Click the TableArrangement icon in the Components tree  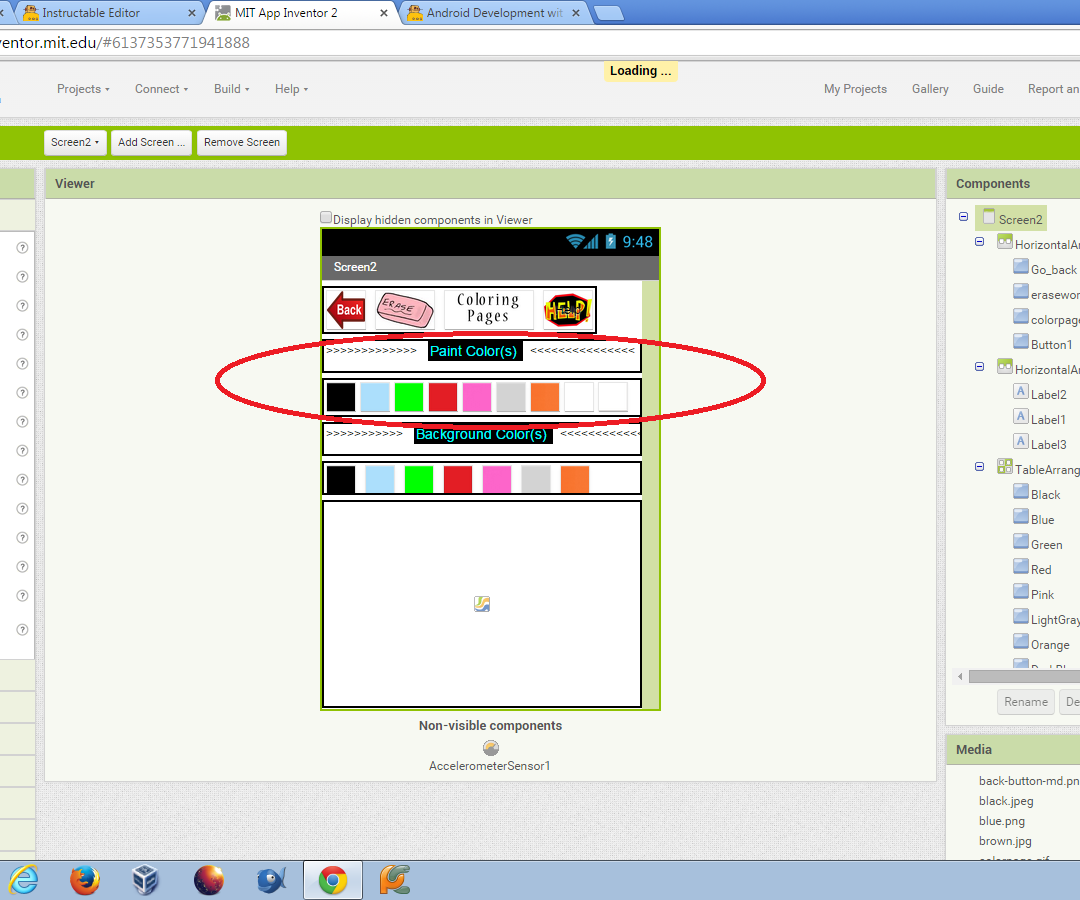[1005, 466]
